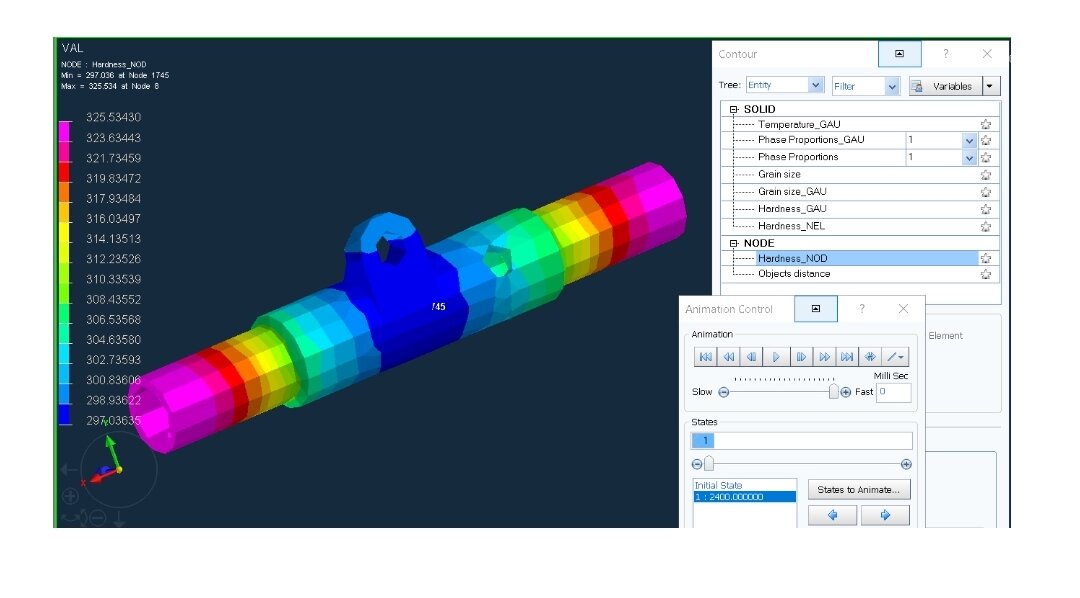Viewport: 1080px width, 598px height.
Task: Jump to first animation state
Action: pyautogui.click(x=705, y=357)
